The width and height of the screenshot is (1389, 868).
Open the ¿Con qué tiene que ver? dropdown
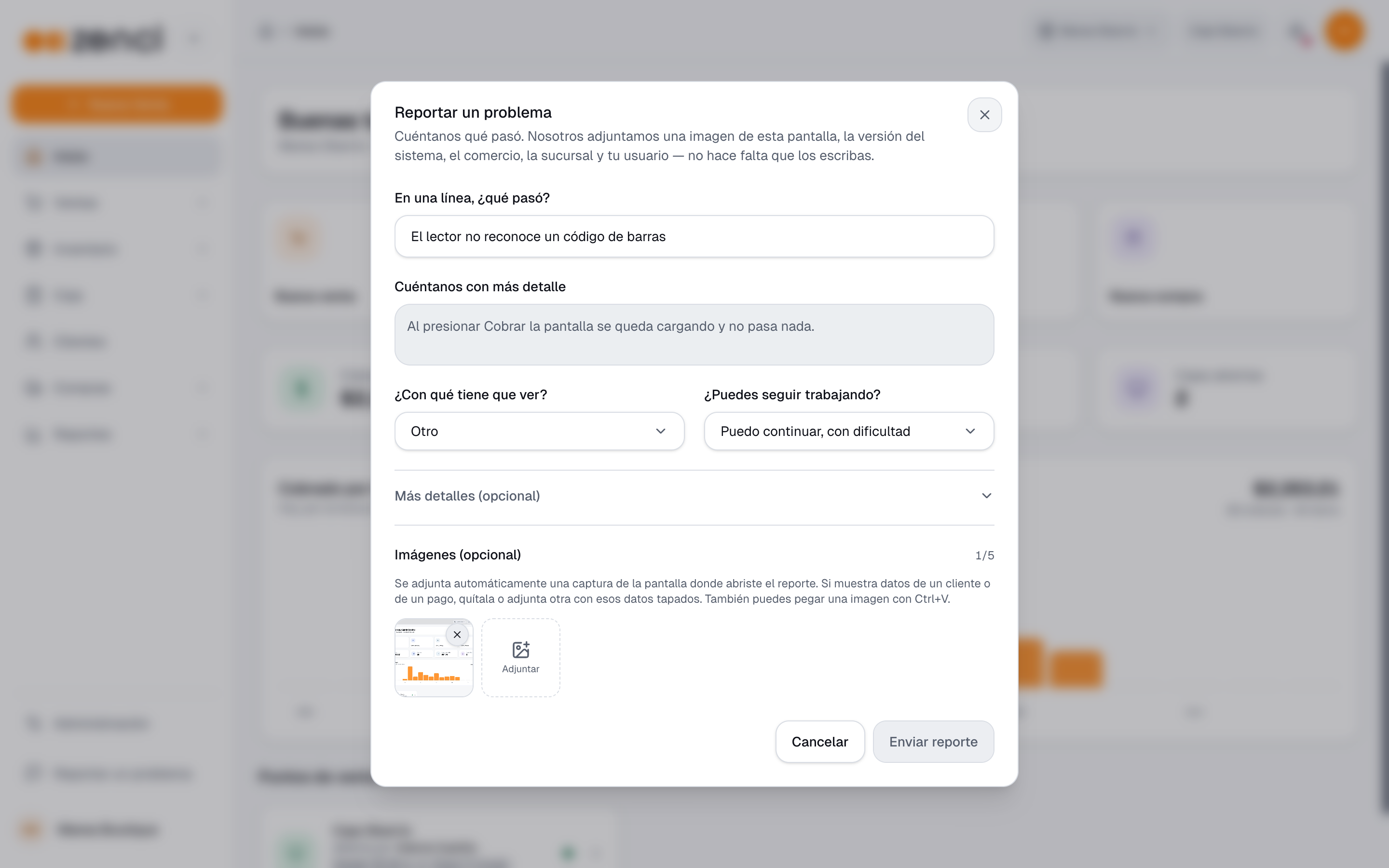[539, 431]
